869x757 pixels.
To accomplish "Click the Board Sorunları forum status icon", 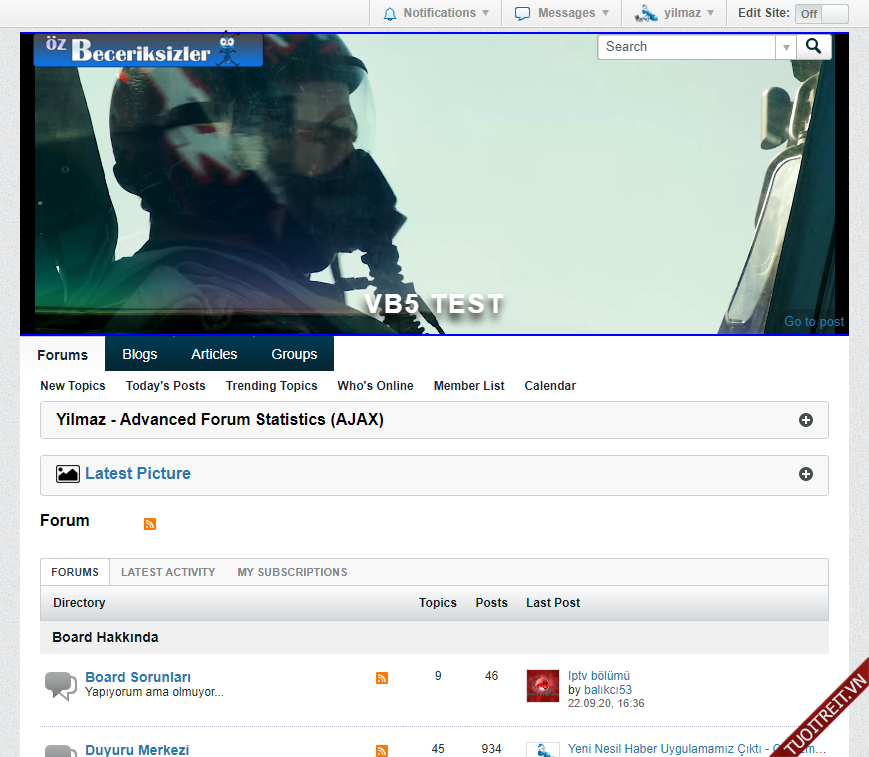I will (x=61, y=686).
